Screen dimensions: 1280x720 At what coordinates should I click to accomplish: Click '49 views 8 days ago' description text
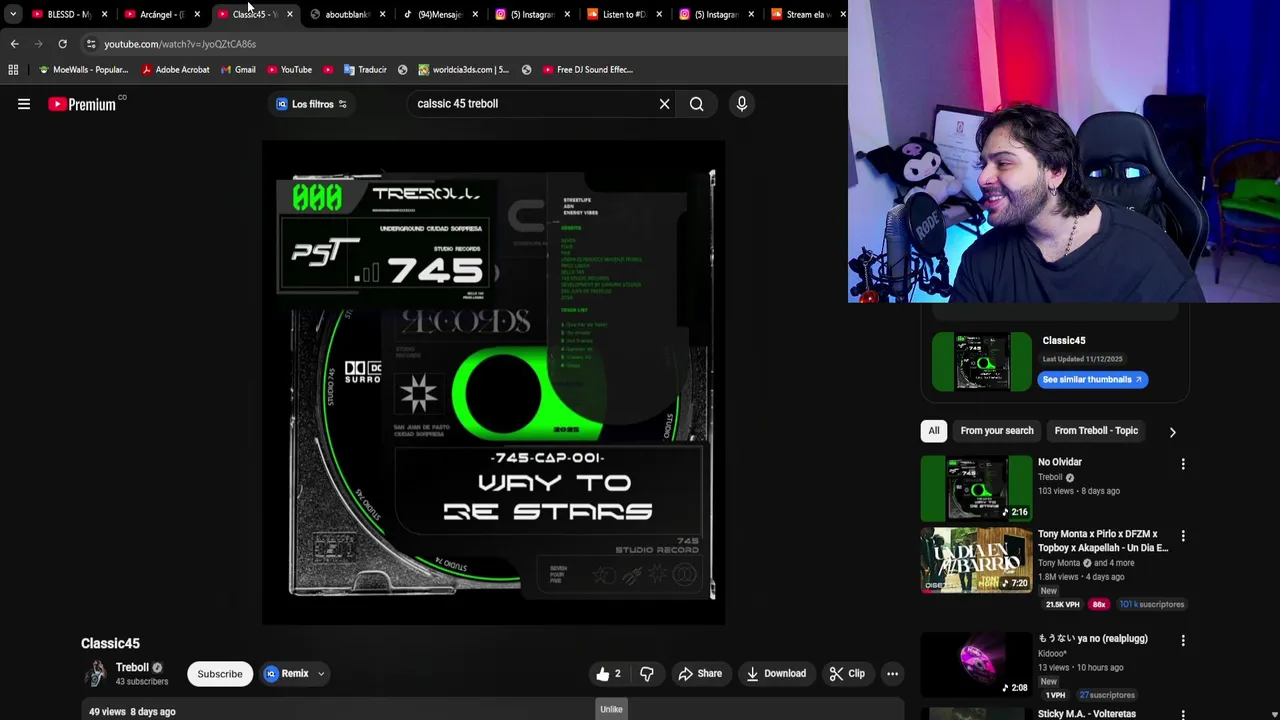coord(132,712)
